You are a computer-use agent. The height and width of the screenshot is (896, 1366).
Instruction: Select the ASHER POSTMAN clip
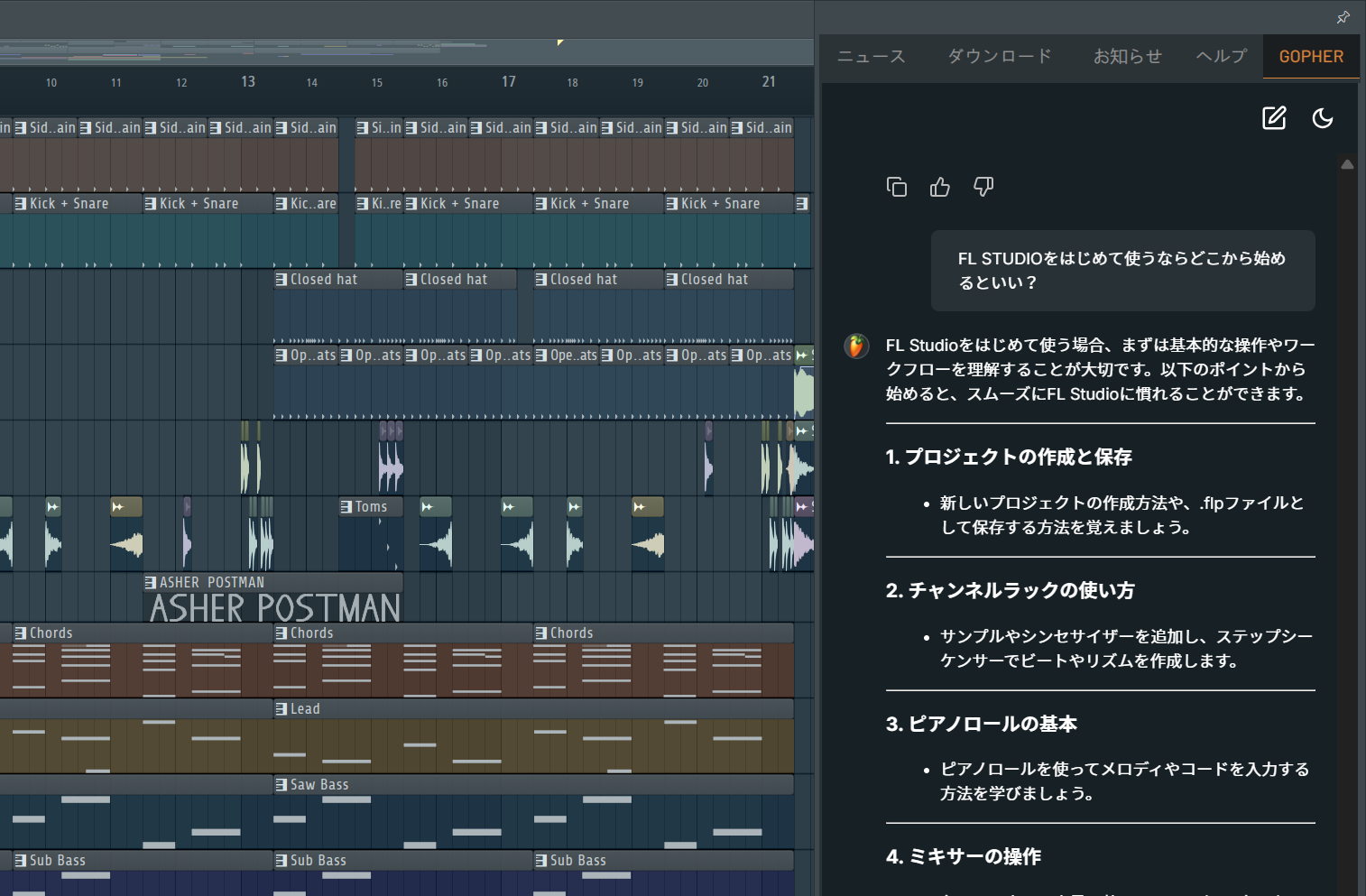click(273, 598)
